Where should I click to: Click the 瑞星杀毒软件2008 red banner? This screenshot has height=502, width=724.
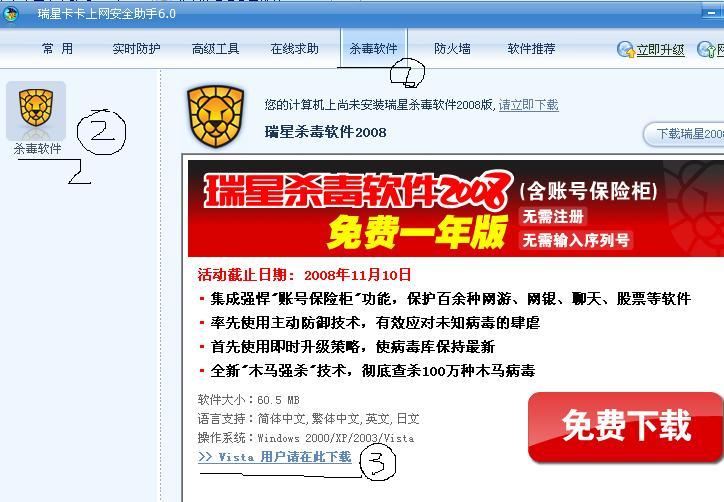(x=456, y=208)
